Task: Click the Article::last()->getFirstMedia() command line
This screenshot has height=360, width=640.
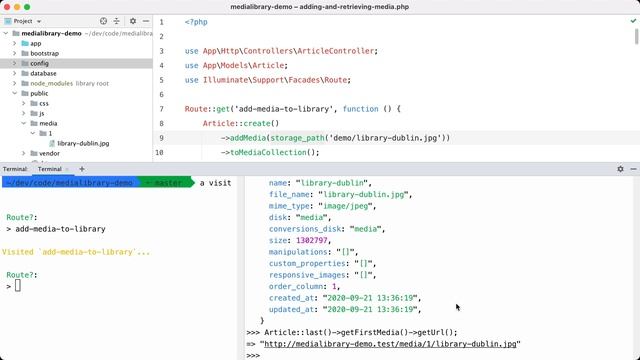Action: point(352,332)
